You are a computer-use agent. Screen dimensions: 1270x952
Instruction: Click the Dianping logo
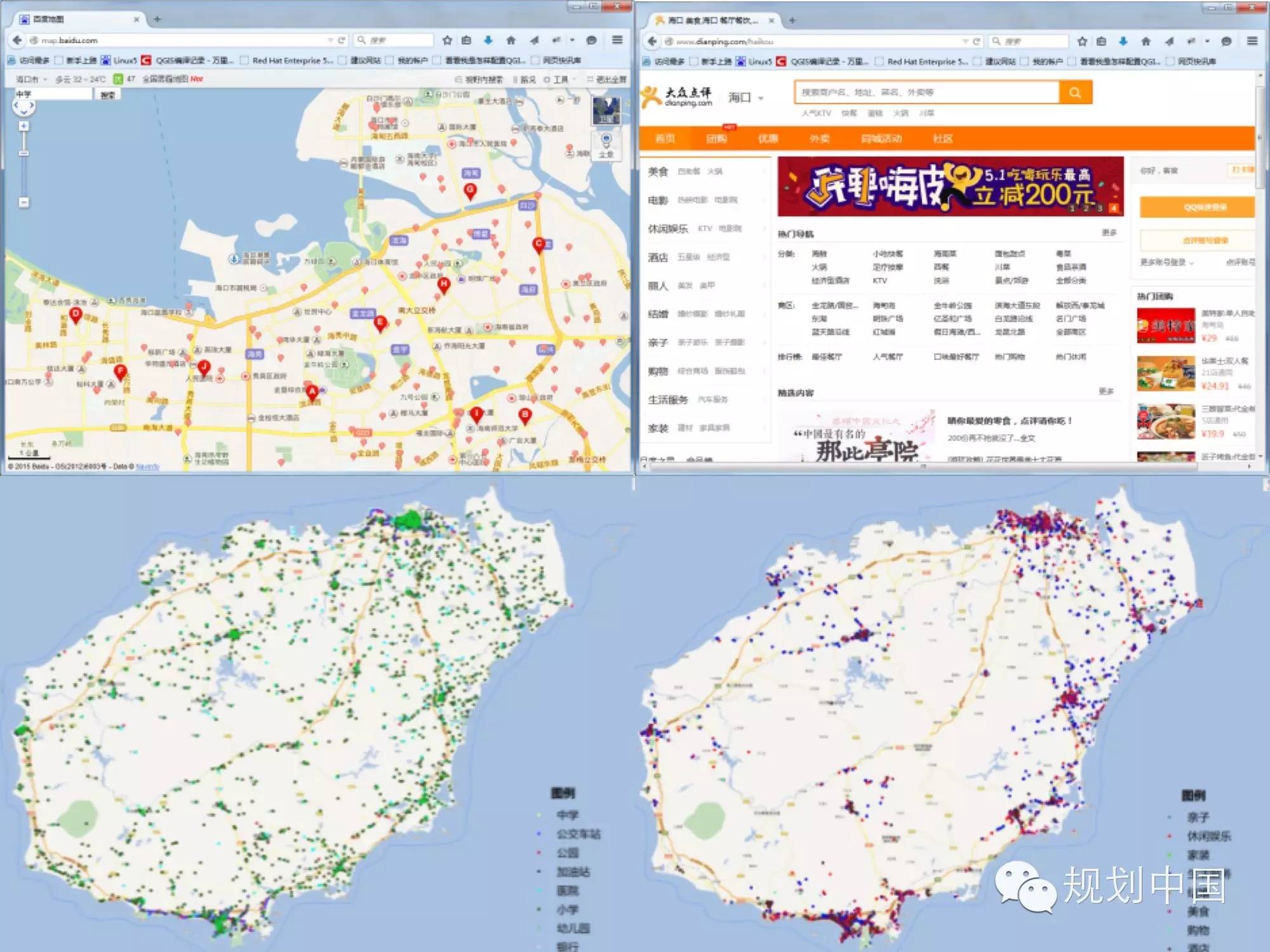pyautogui.click(x=677, y=96)
